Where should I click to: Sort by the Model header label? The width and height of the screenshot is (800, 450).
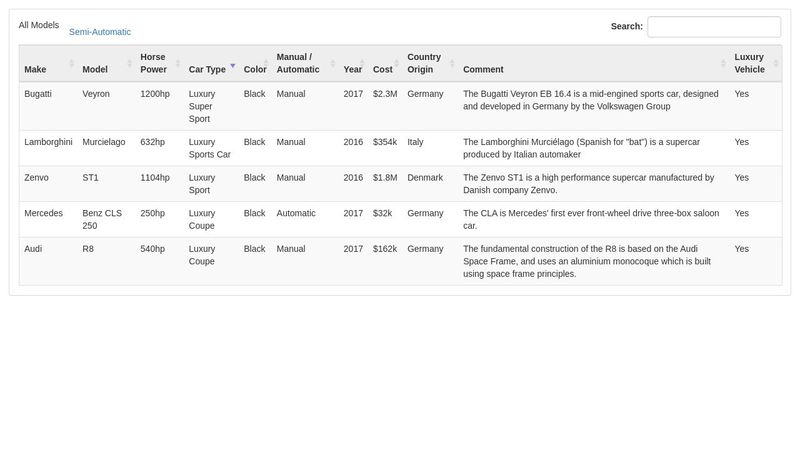pyautogui.click(x=95, y=69)
